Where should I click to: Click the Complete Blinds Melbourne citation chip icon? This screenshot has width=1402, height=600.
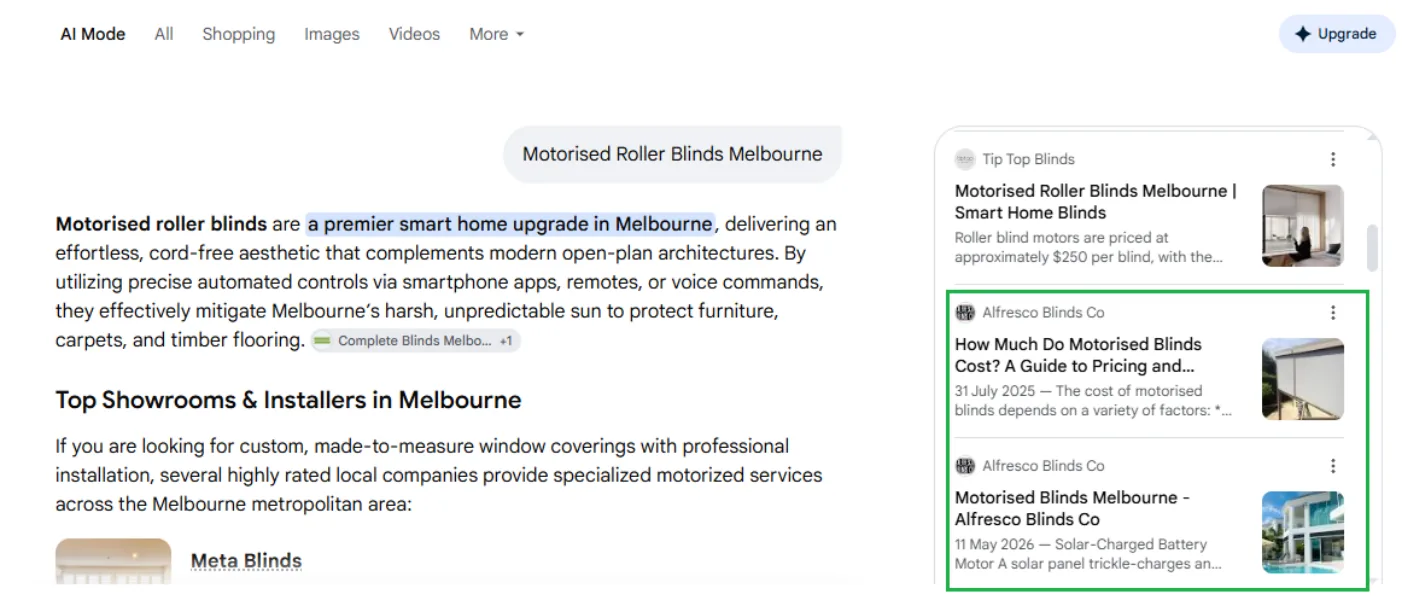point(322,341)
